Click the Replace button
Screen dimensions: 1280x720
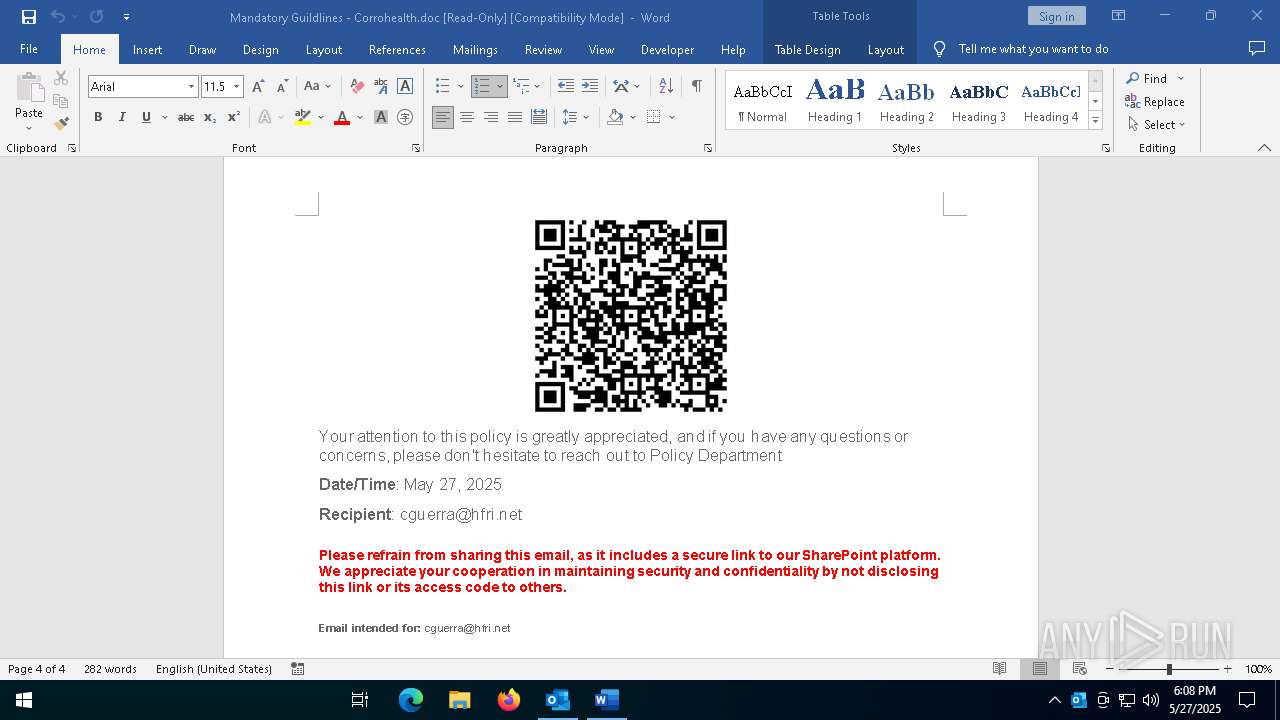tap(1155, 101)
